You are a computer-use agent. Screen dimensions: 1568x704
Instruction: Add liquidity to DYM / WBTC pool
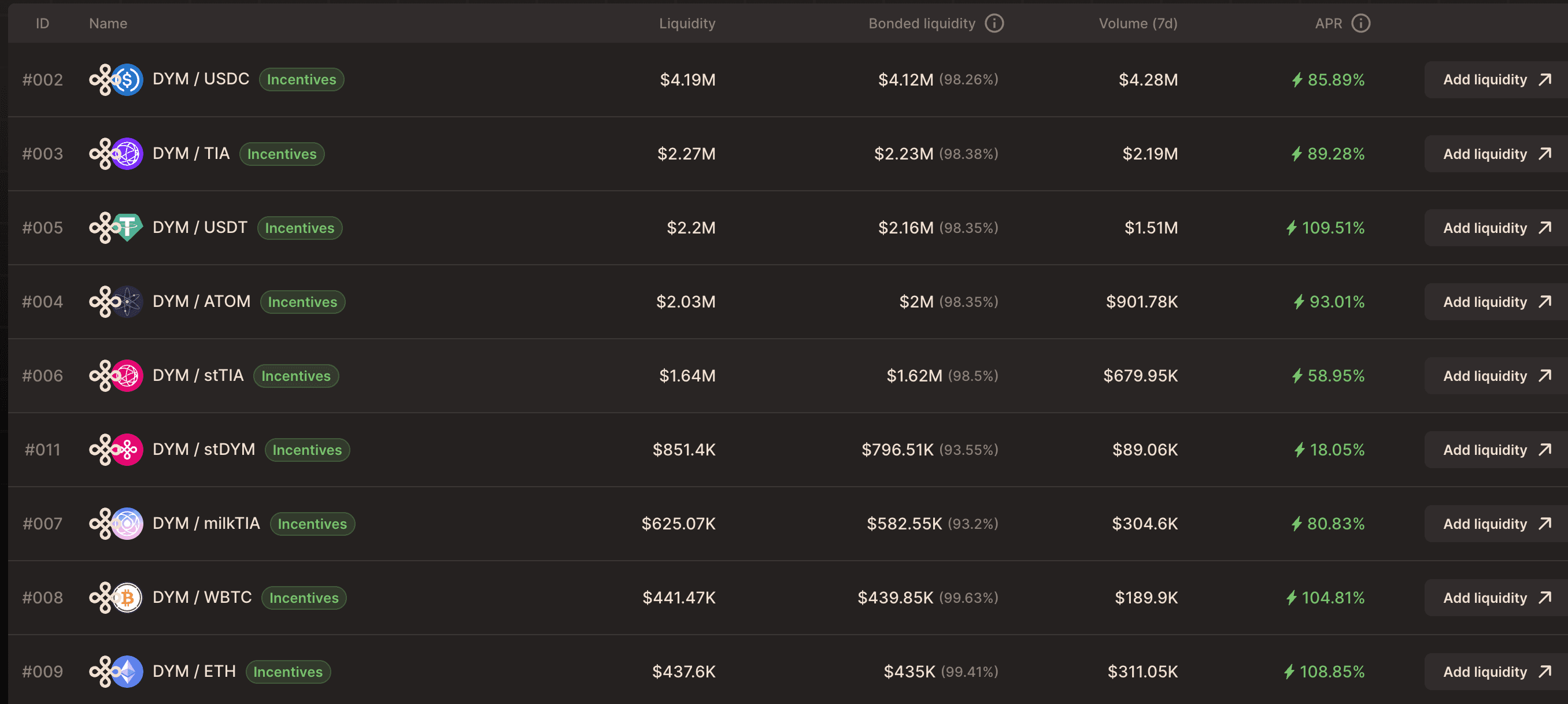[1496, 598]
